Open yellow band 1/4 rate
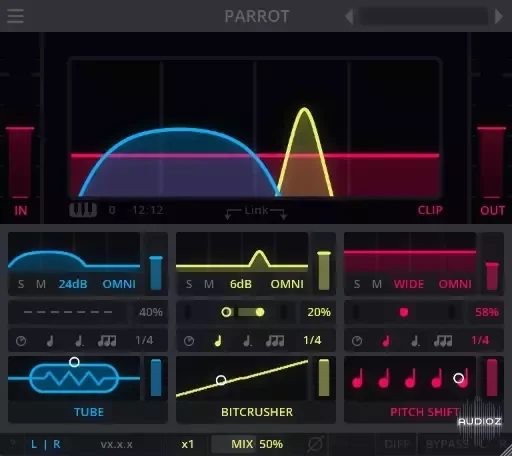 [x=312, y=340]
